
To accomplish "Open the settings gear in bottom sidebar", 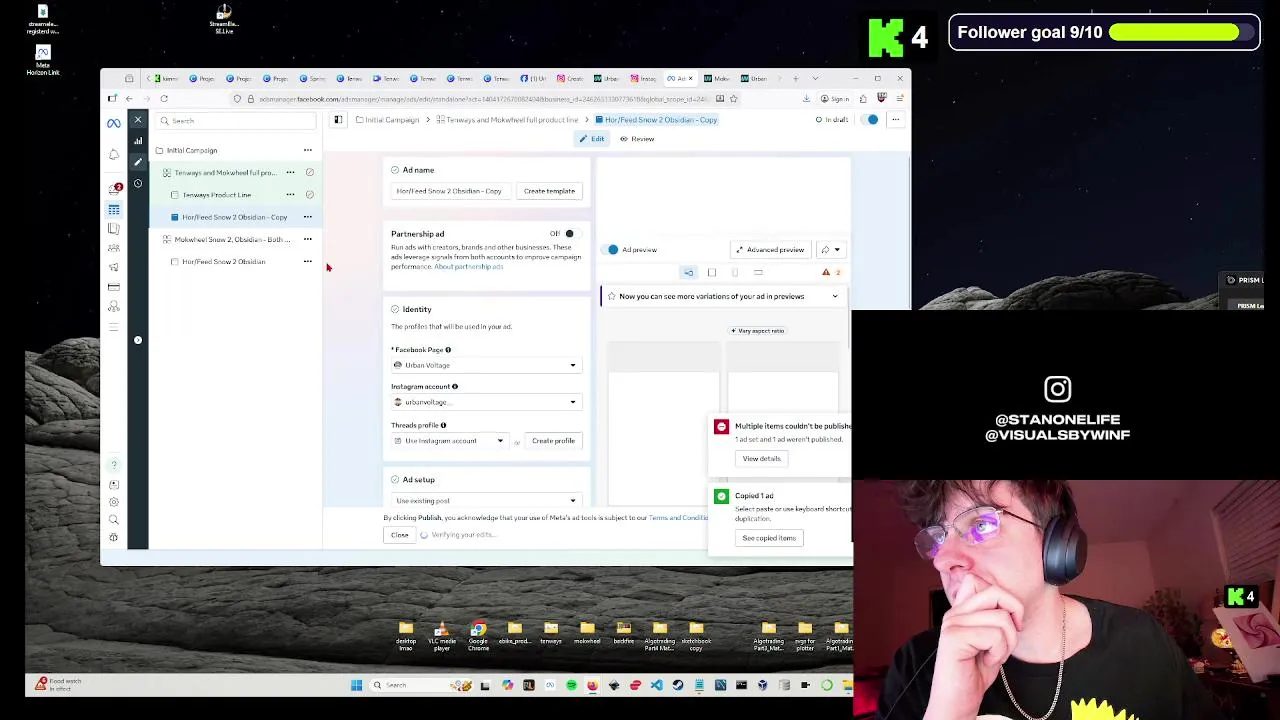I will point(114,502).
